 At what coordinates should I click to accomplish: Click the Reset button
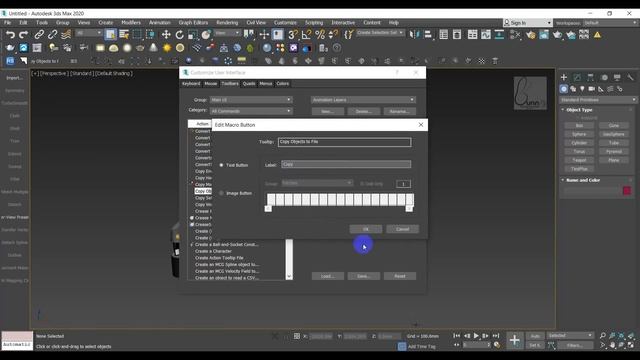click(400, 276)
